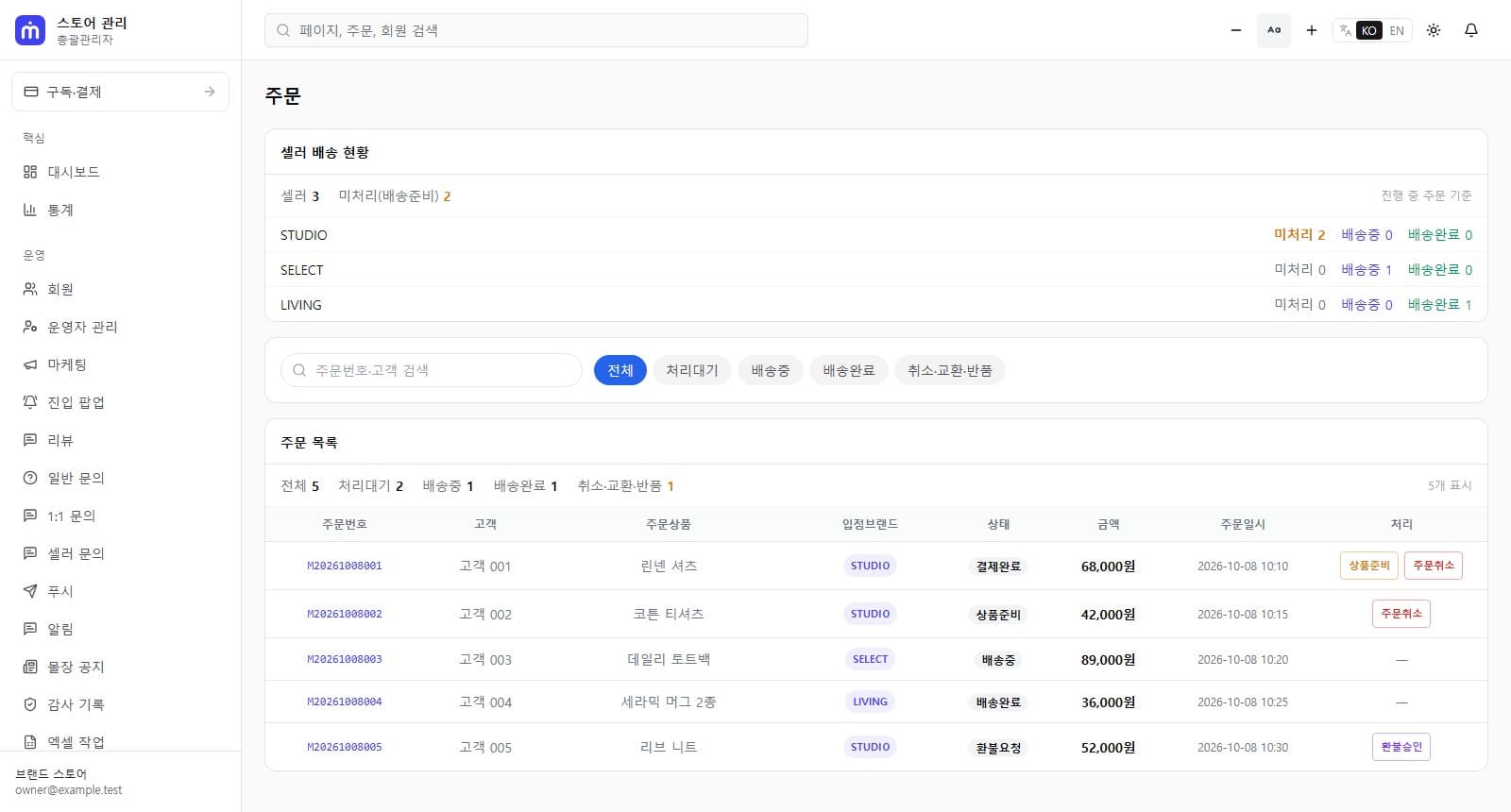The width and height of the screenshot is (1511, 812).
Task: Open 일반 문의 in the sidebar
Action: 120,478
